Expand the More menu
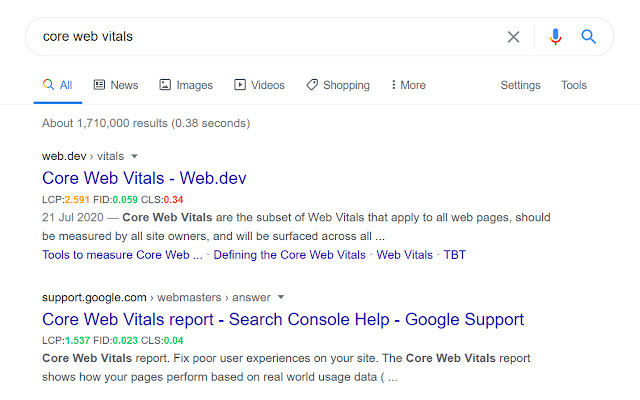Screen dimensions: 640x400 [408, 85]
